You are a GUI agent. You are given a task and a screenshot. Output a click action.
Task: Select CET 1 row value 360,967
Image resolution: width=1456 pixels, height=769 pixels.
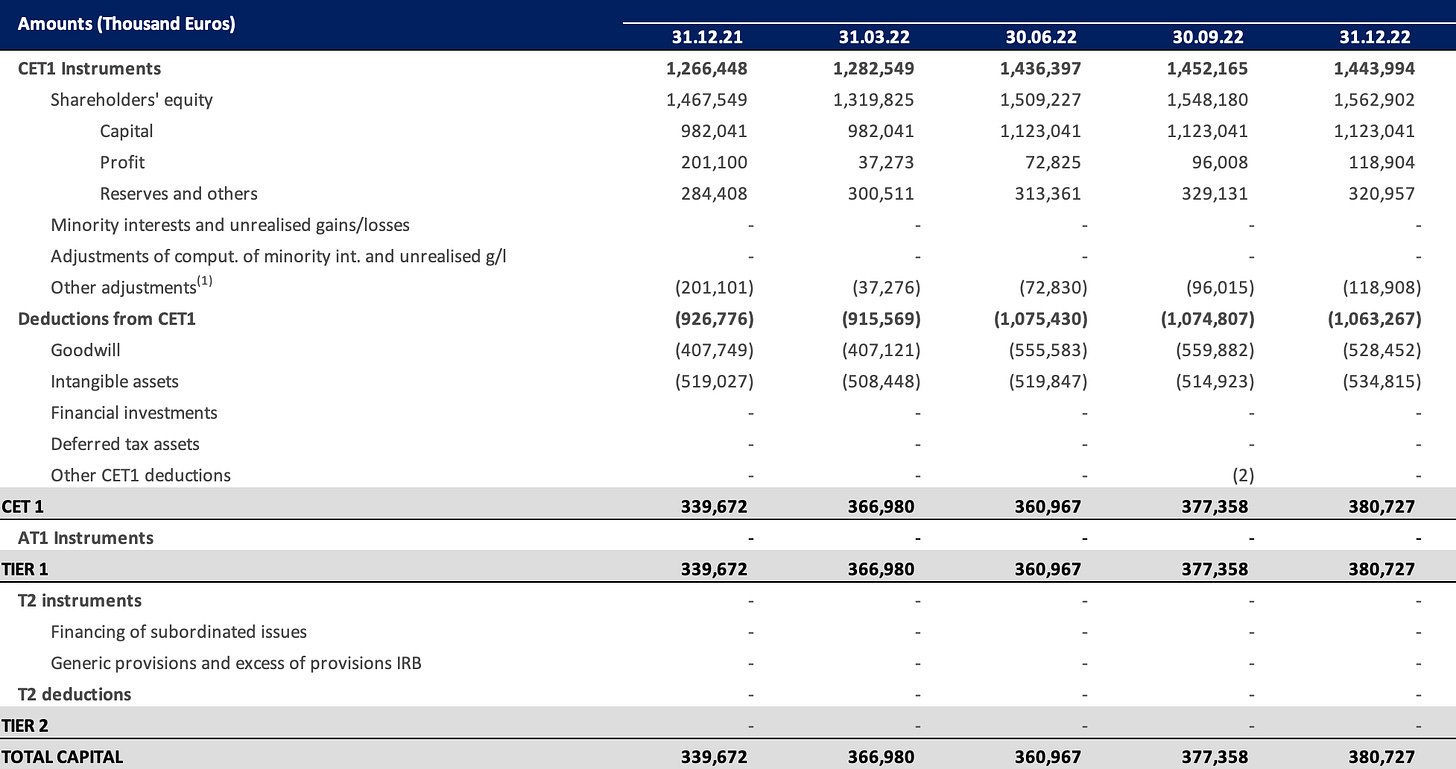point(1049,507)
